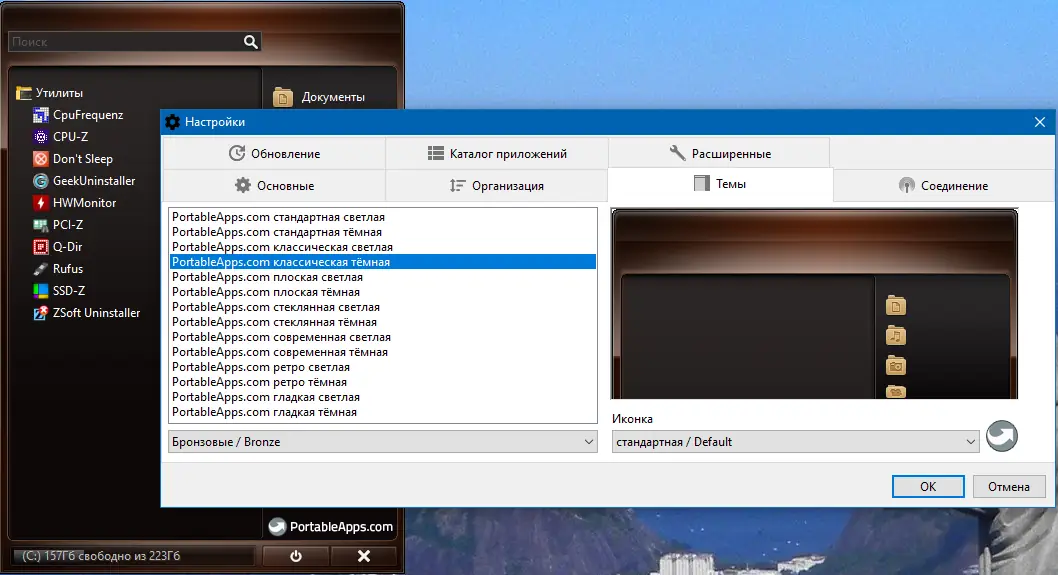Click the Поиск search field
The height and width of the screenshot is (575, 1058).
pyautogui.click(x=134, y=42)
